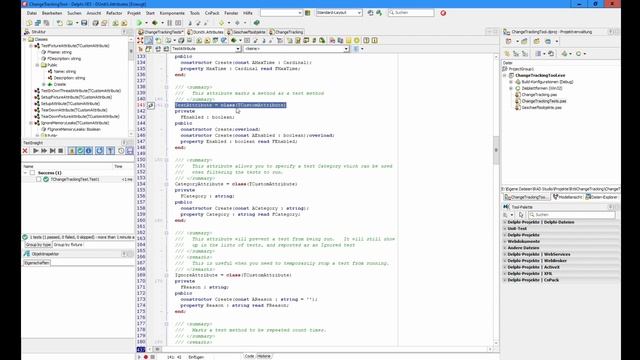The image size is (640, 360).
Task: Click the History tab at editor bottom
Action: (264, 356)
